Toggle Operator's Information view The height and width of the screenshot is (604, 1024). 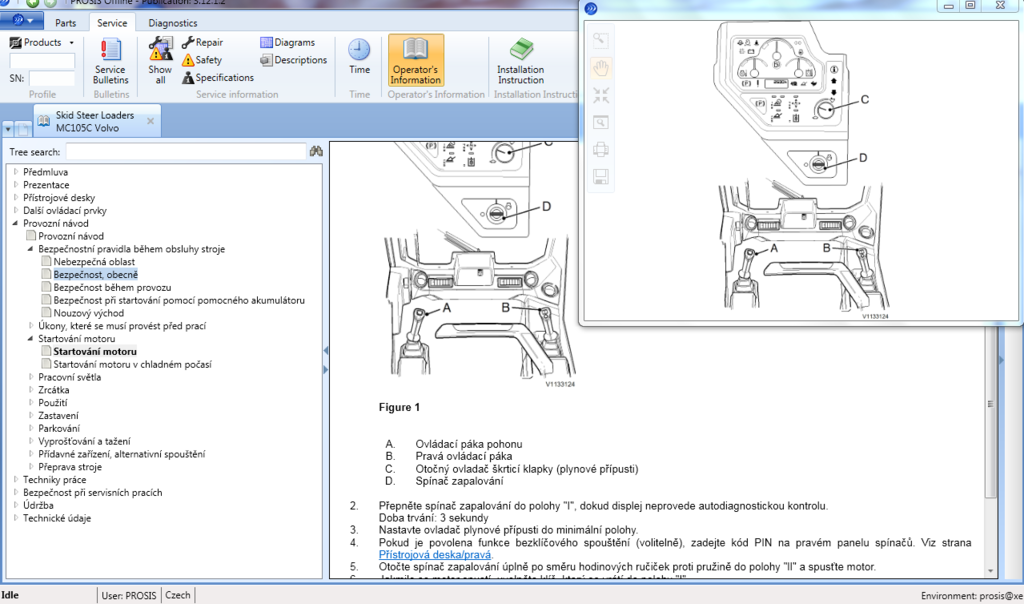coord(415,61)
